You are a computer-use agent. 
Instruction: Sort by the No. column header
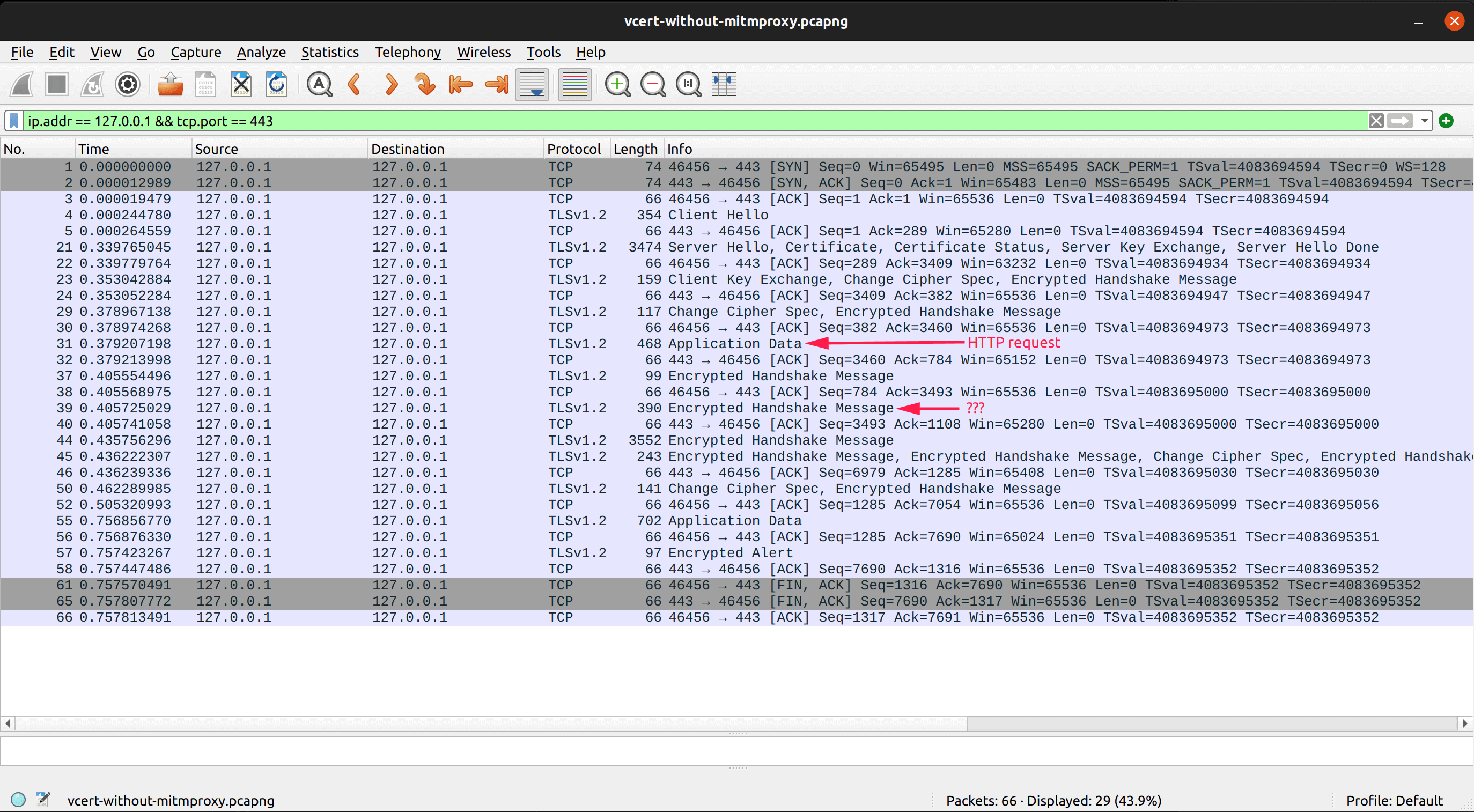(x=38, y=149)
